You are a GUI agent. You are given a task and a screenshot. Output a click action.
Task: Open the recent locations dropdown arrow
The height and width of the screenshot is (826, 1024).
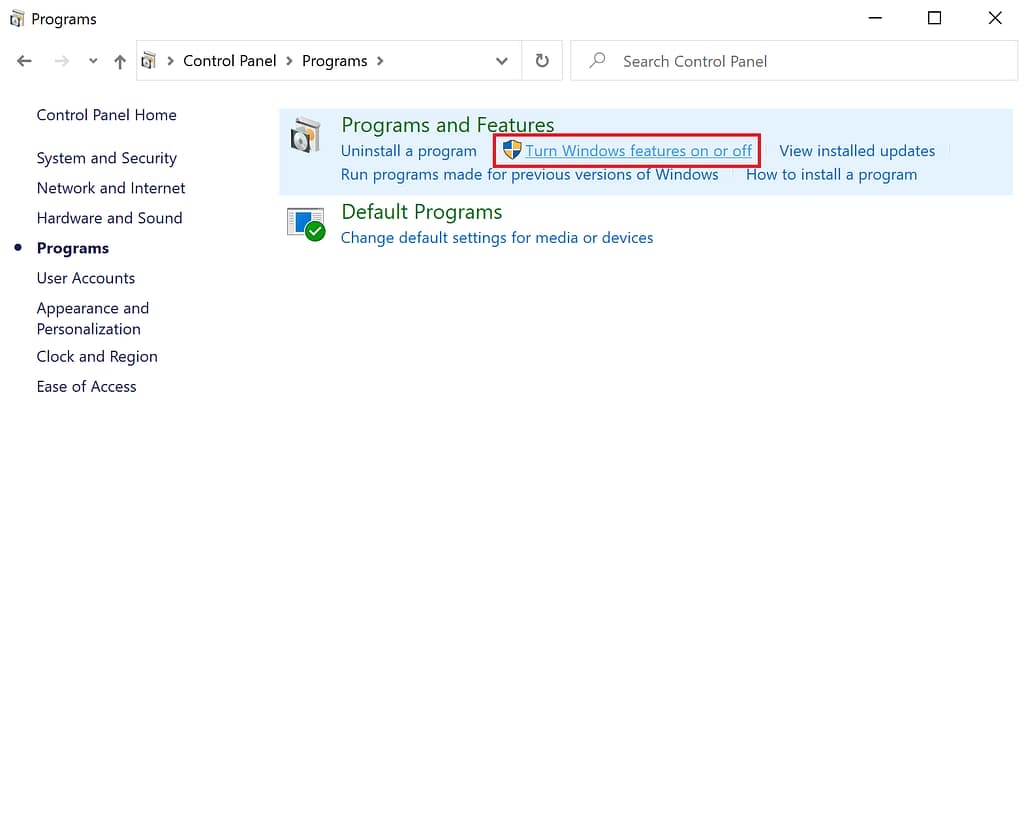click(x=92, y=61)
